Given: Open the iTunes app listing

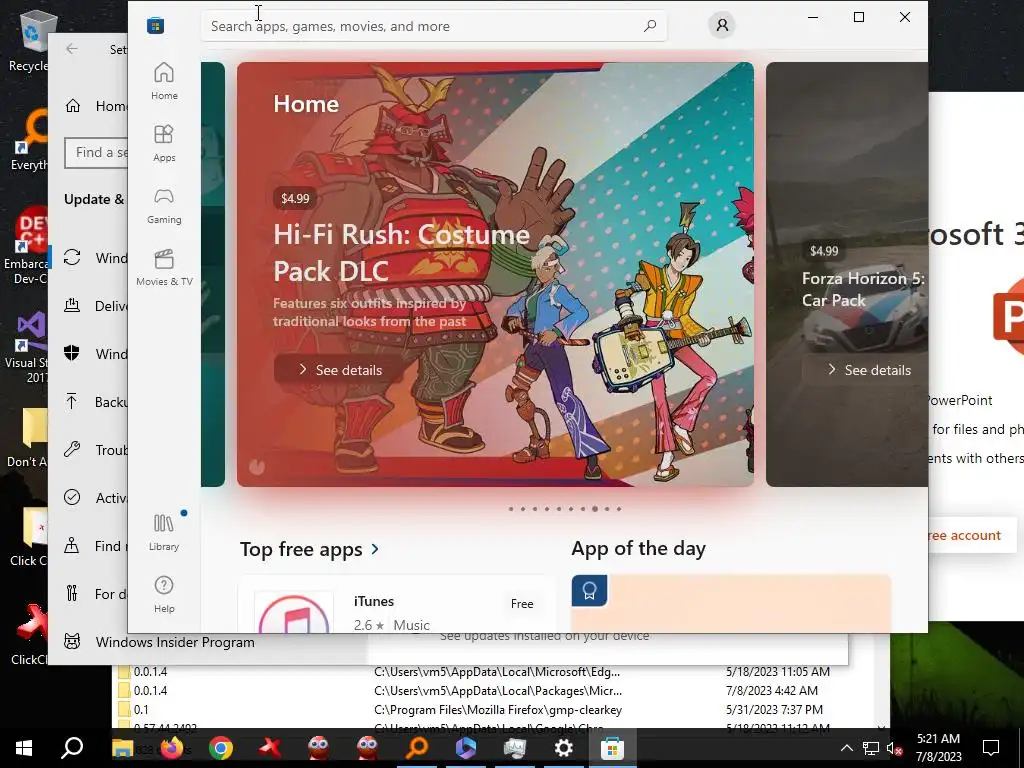Looking at the screenshot, I should pos(396,605).
